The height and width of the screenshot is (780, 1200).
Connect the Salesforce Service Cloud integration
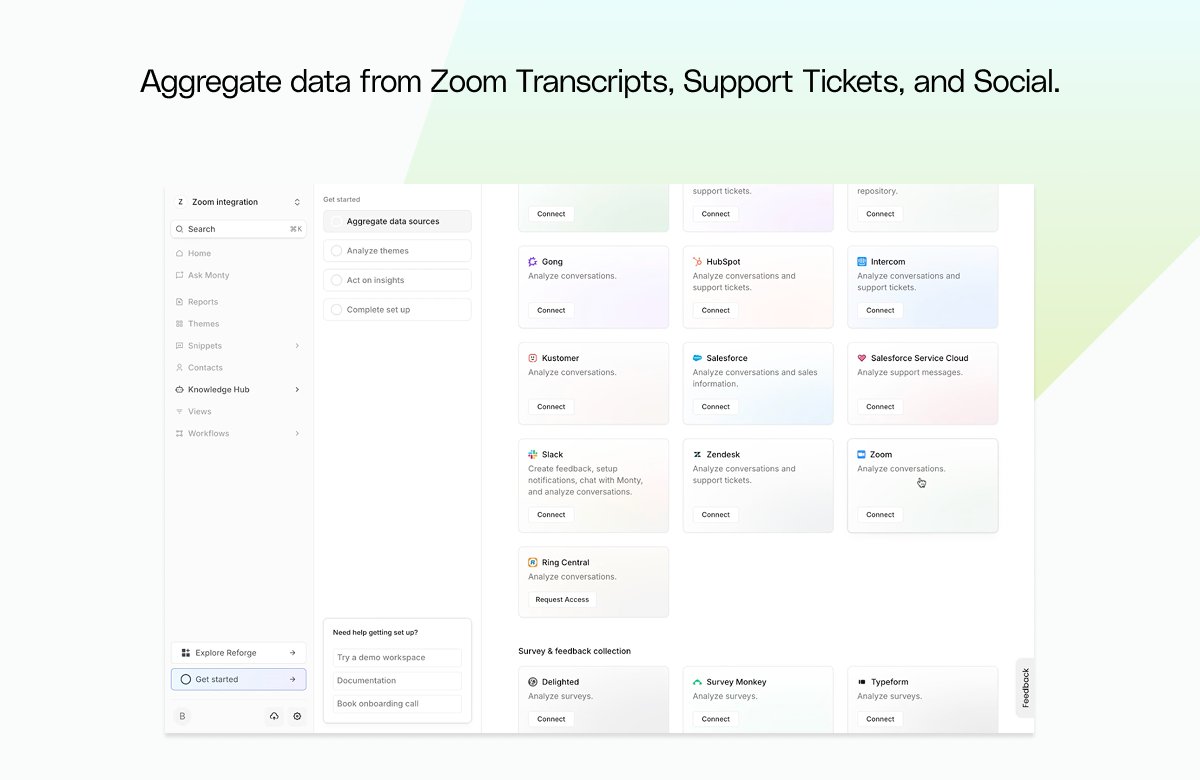[x=880, y=407]
